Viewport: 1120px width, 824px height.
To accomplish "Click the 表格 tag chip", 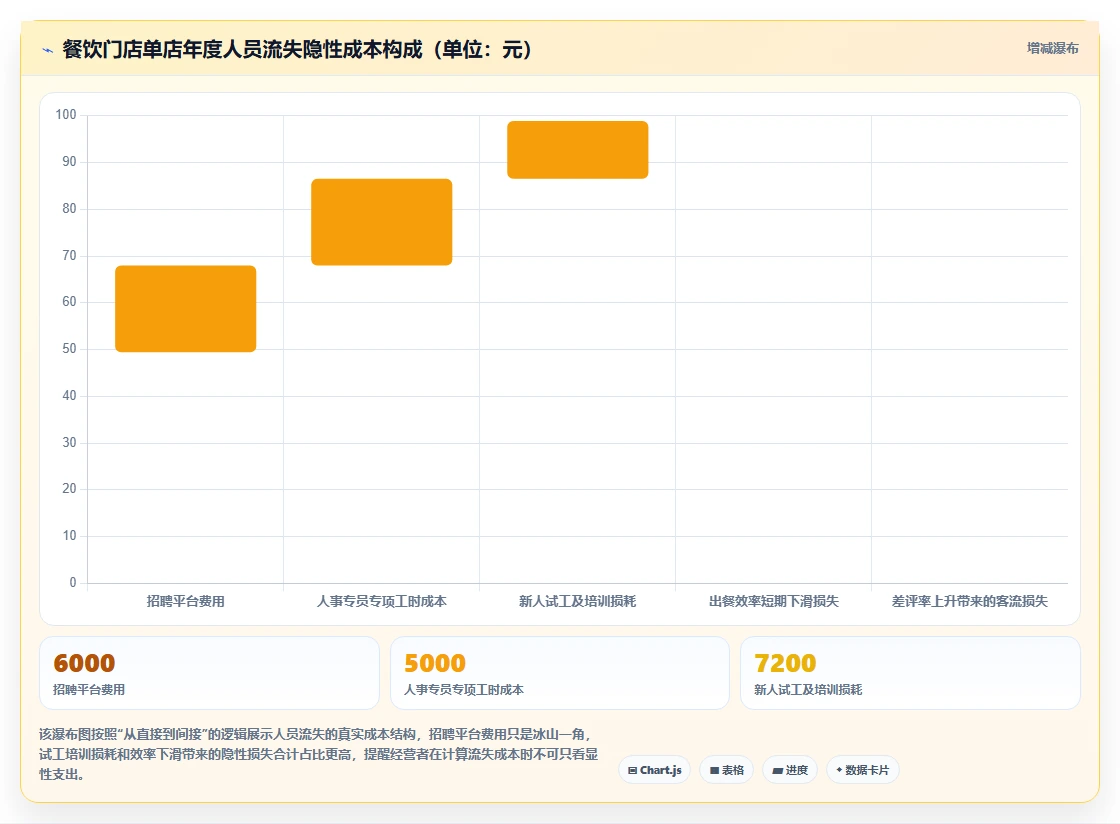I will pos(726,770).
